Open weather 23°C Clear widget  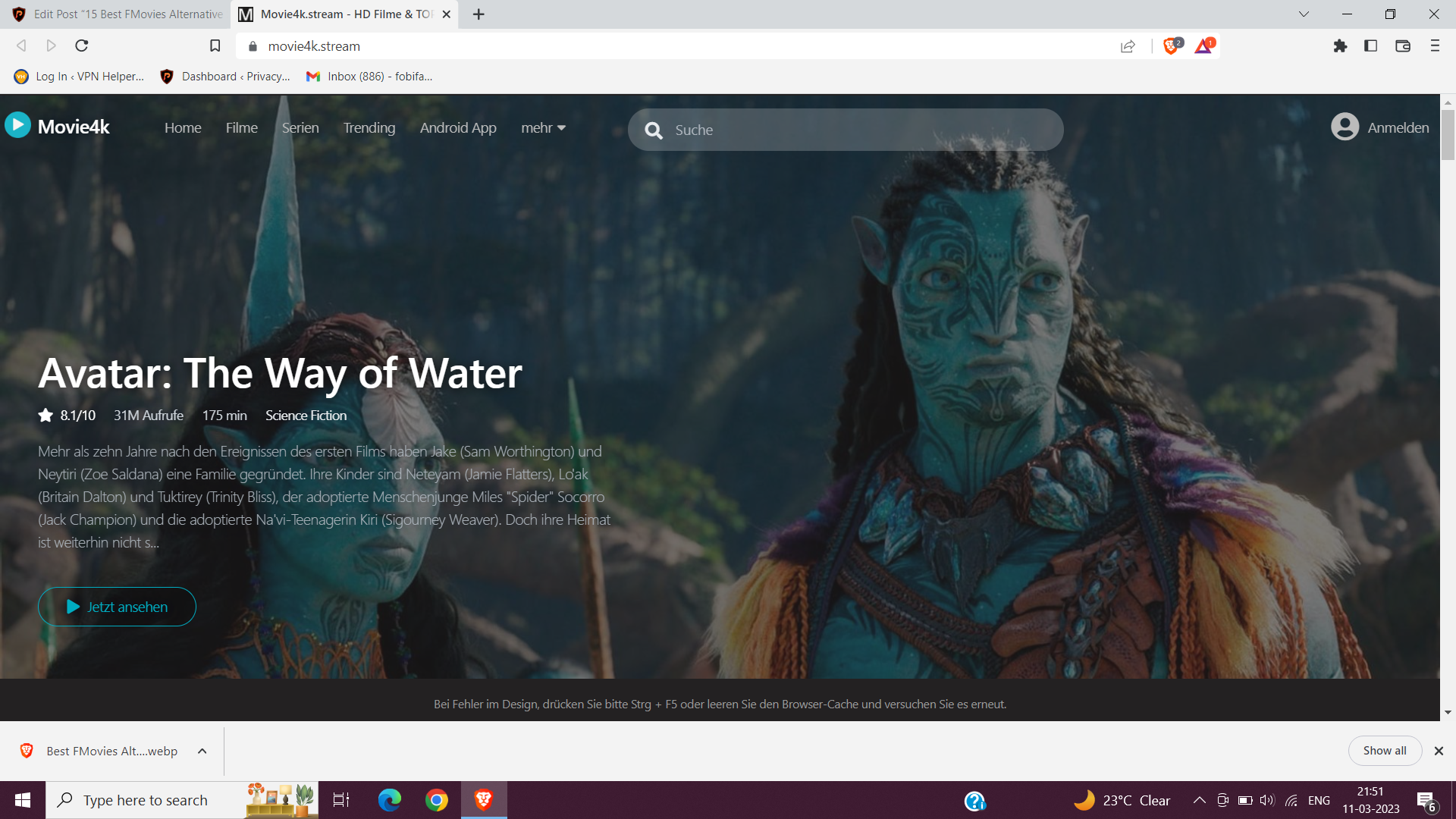pyautogui.click(x=1122, y=800)
